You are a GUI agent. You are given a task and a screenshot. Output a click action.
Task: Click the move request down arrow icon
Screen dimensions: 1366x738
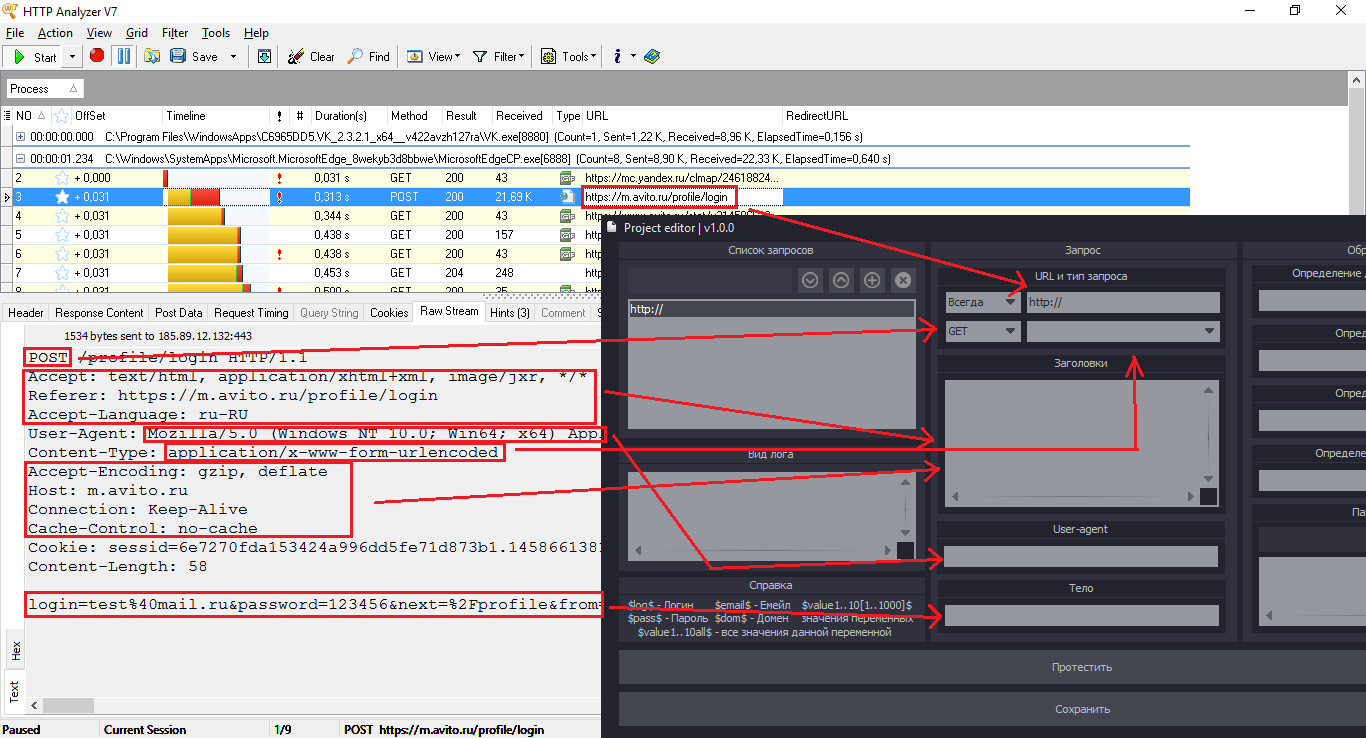pos(810,281)
